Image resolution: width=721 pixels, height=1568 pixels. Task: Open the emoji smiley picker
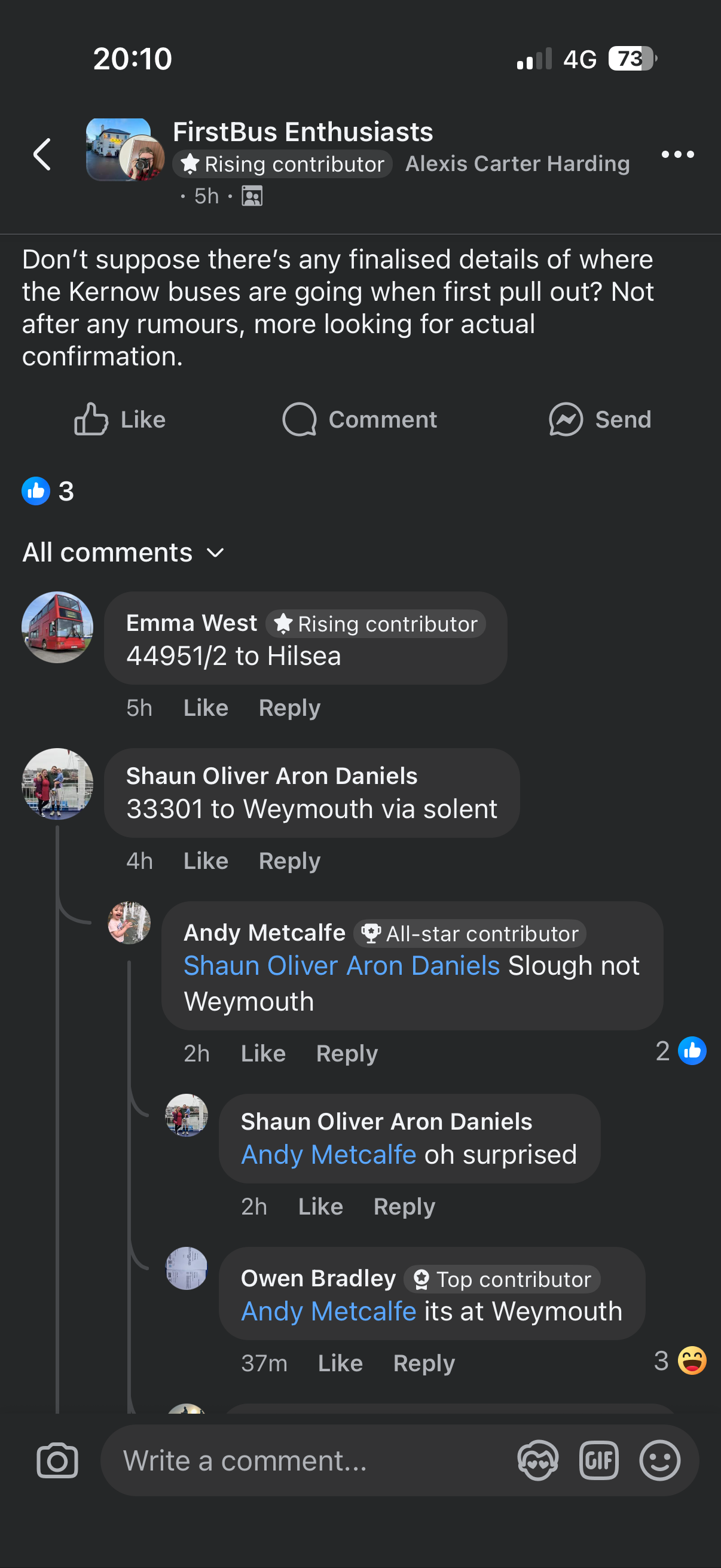(x=659, y=1460)
